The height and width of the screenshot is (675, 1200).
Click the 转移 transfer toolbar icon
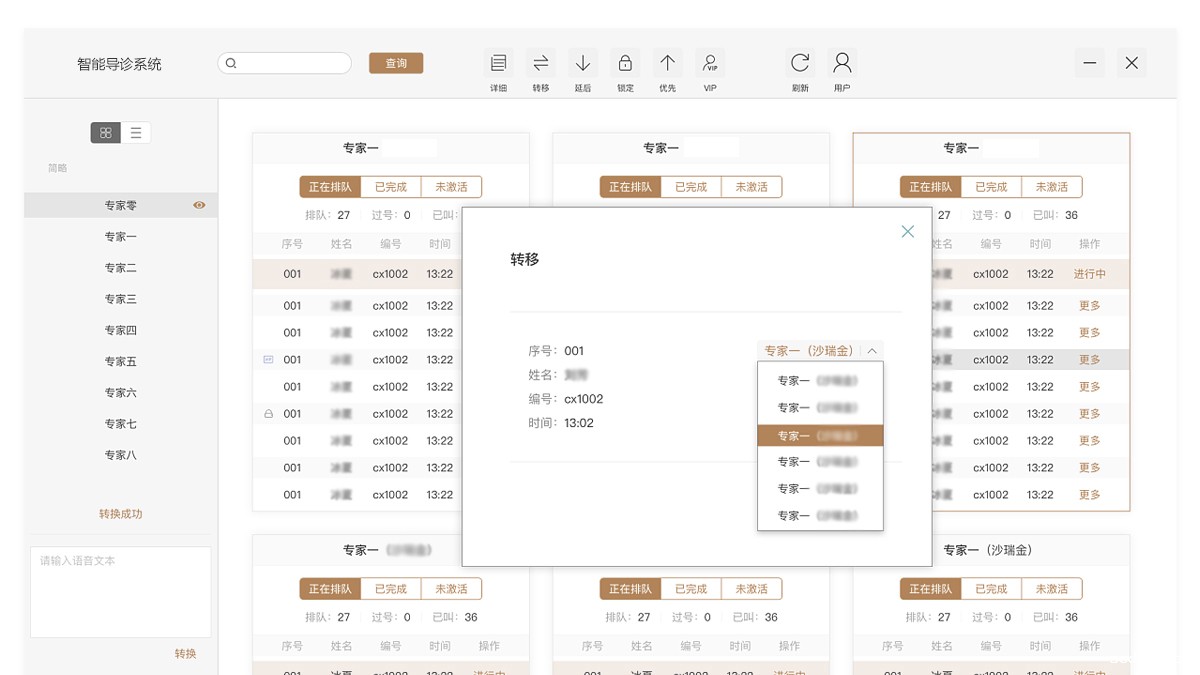[x=541, y=64]
